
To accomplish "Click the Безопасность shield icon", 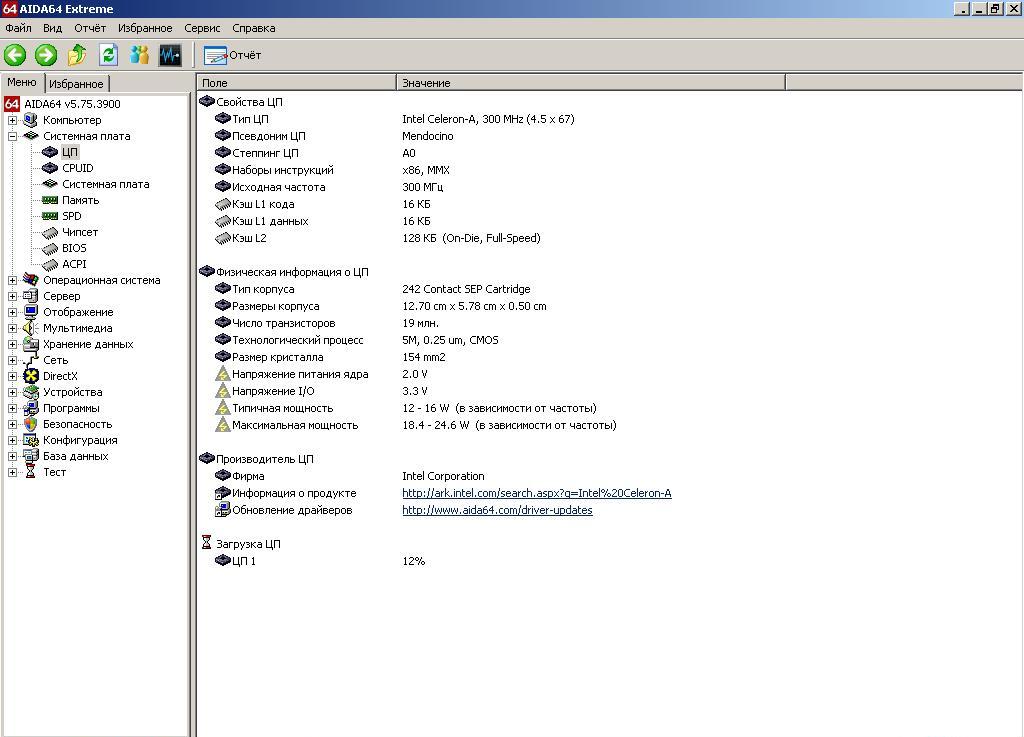I will tap(31, 424).
